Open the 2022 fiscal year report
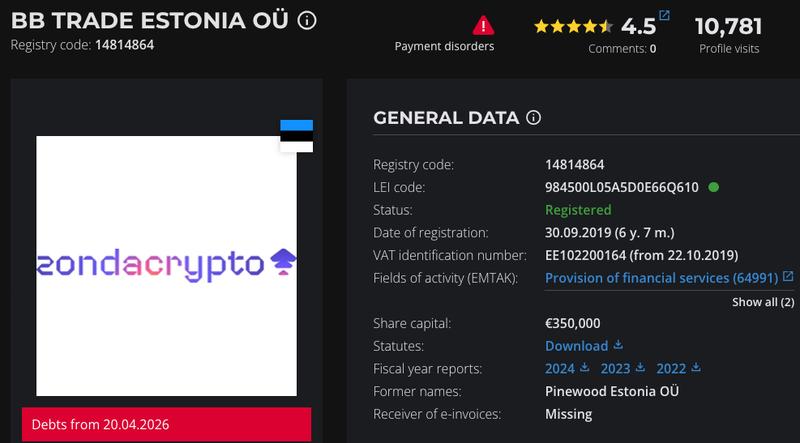The width and height of the screenshot is (800, 443). click(671, 368)
